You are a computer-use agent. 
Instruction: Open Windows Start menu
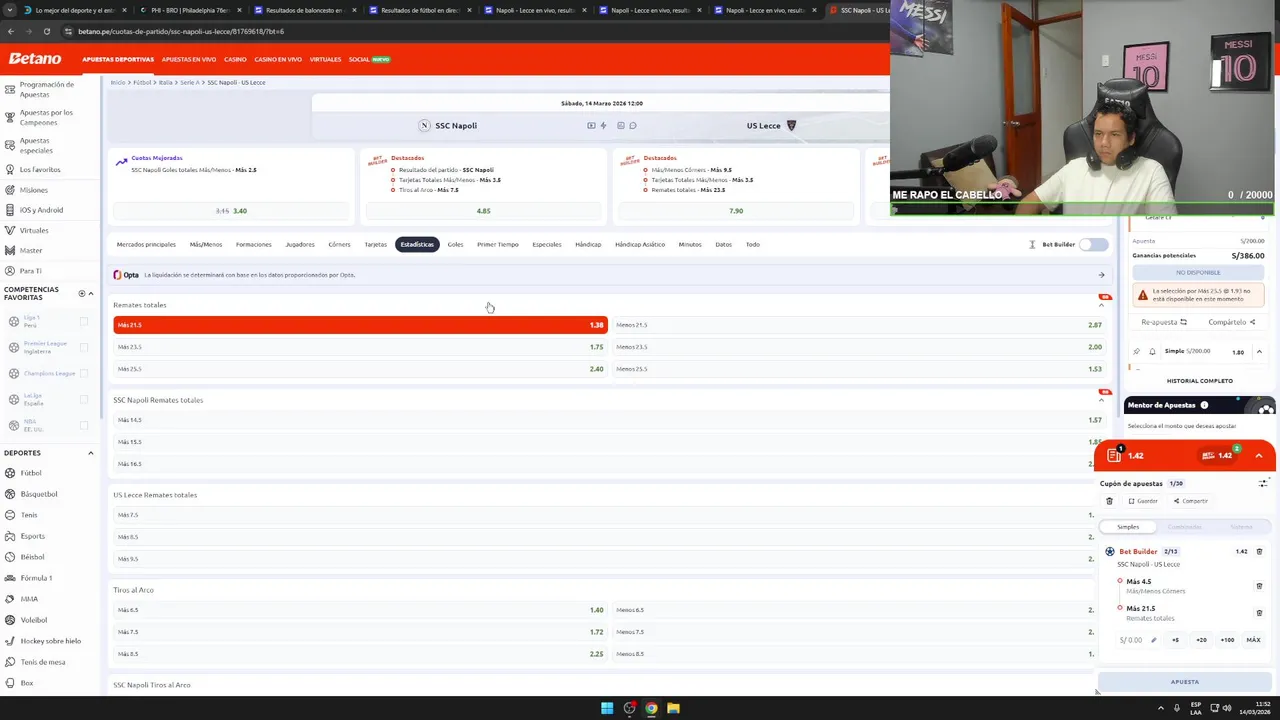pyautogui.click(x=607, y=708)
